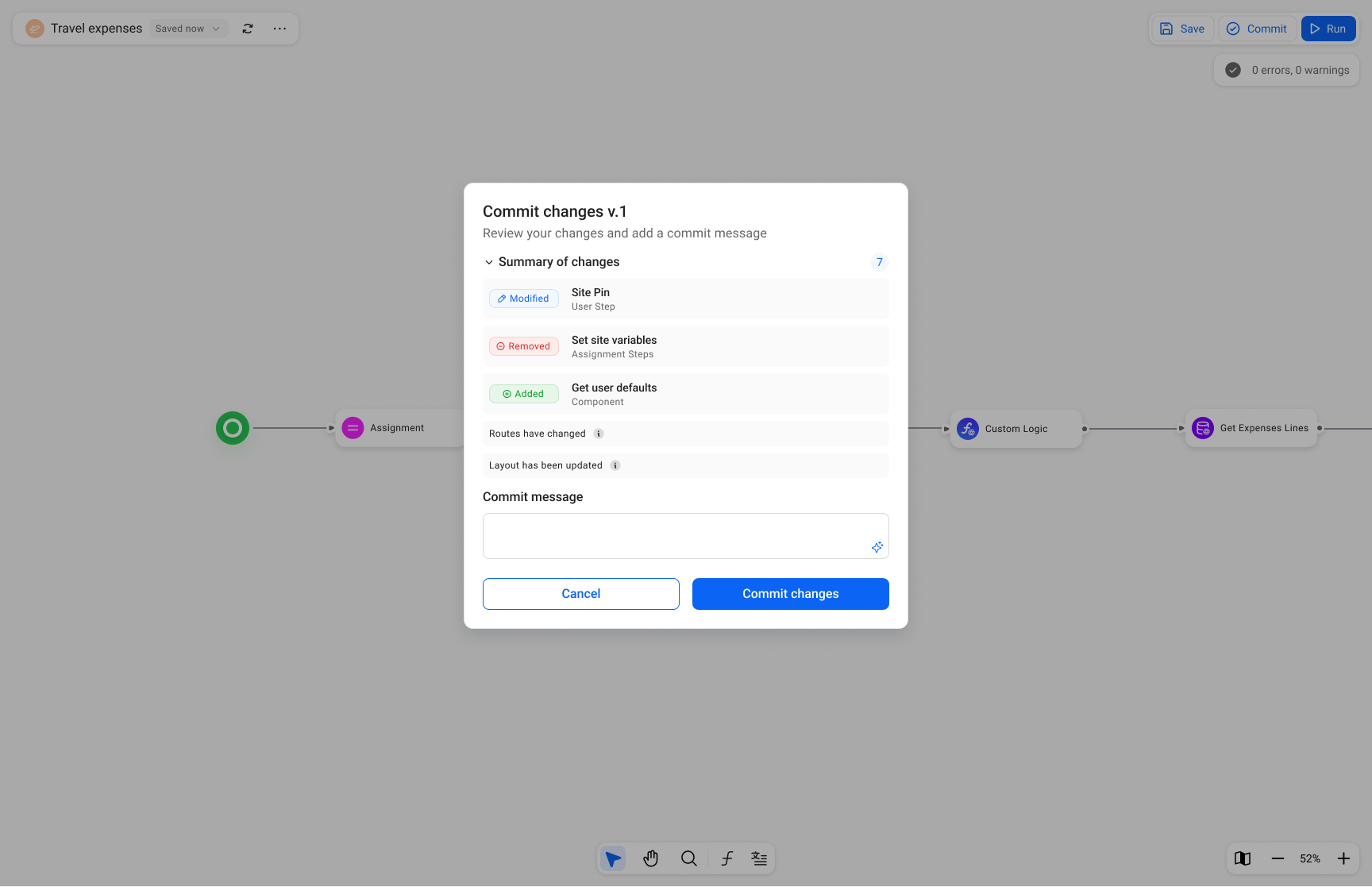Open the search zoom tool
This screenshot has height=887, width=1372.
(x=688, y=858)
